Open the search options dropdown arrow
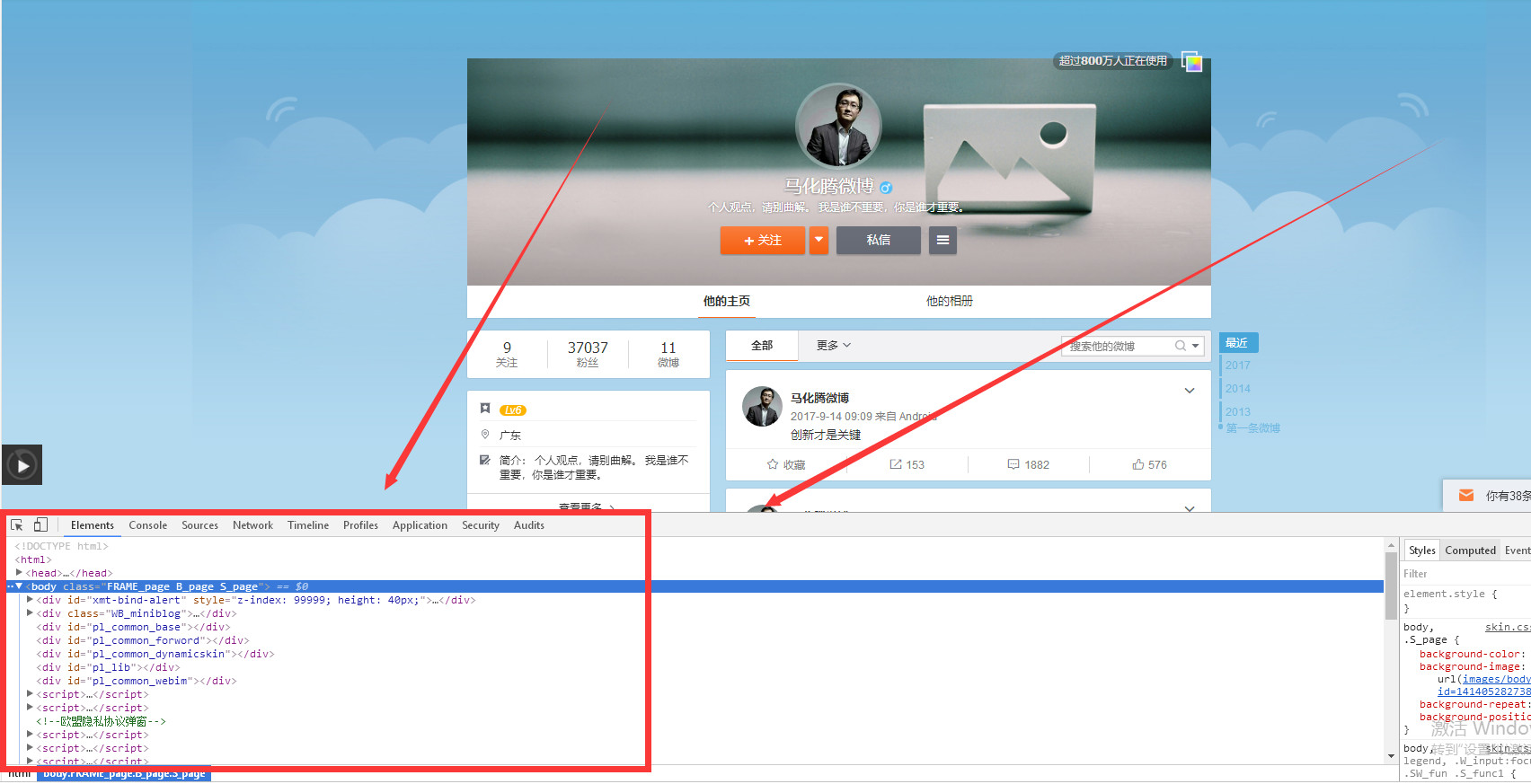Viewport: 1531px width, 784px height. click(x=1196, y=347)
